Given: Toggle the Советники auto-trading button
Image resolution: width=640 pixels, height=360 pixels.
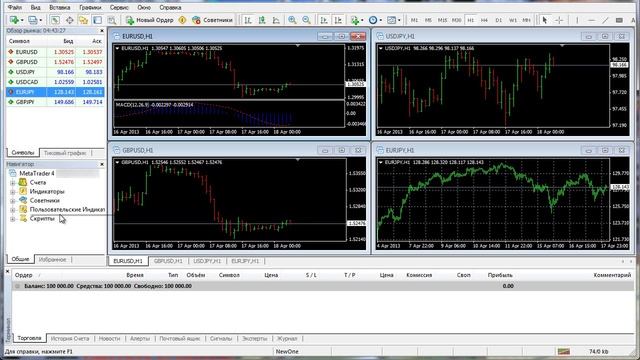Looking at the screenshot, I should tap(212, 20).
